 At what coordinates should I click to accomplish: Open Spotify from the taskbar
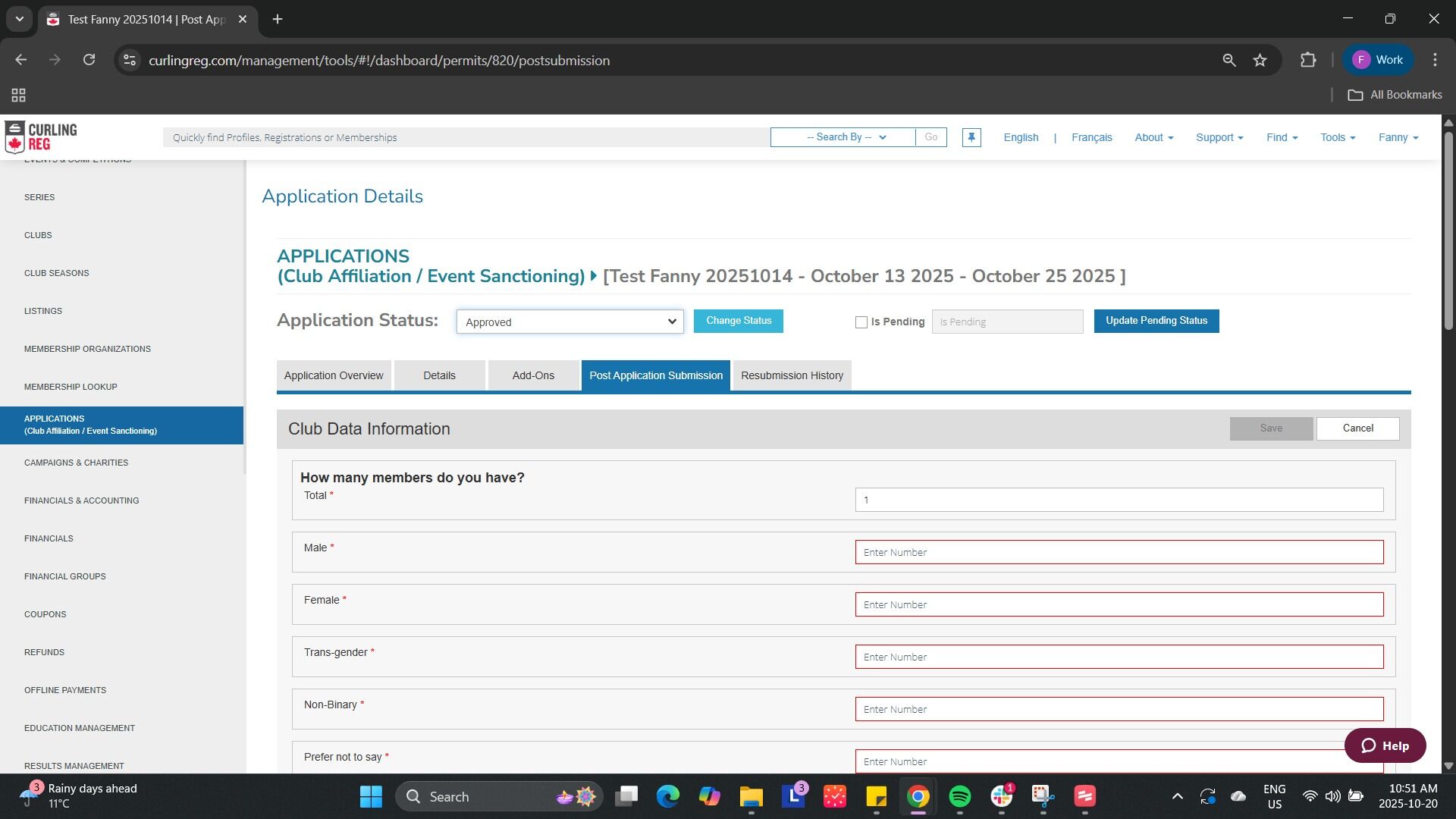(959, 796)
